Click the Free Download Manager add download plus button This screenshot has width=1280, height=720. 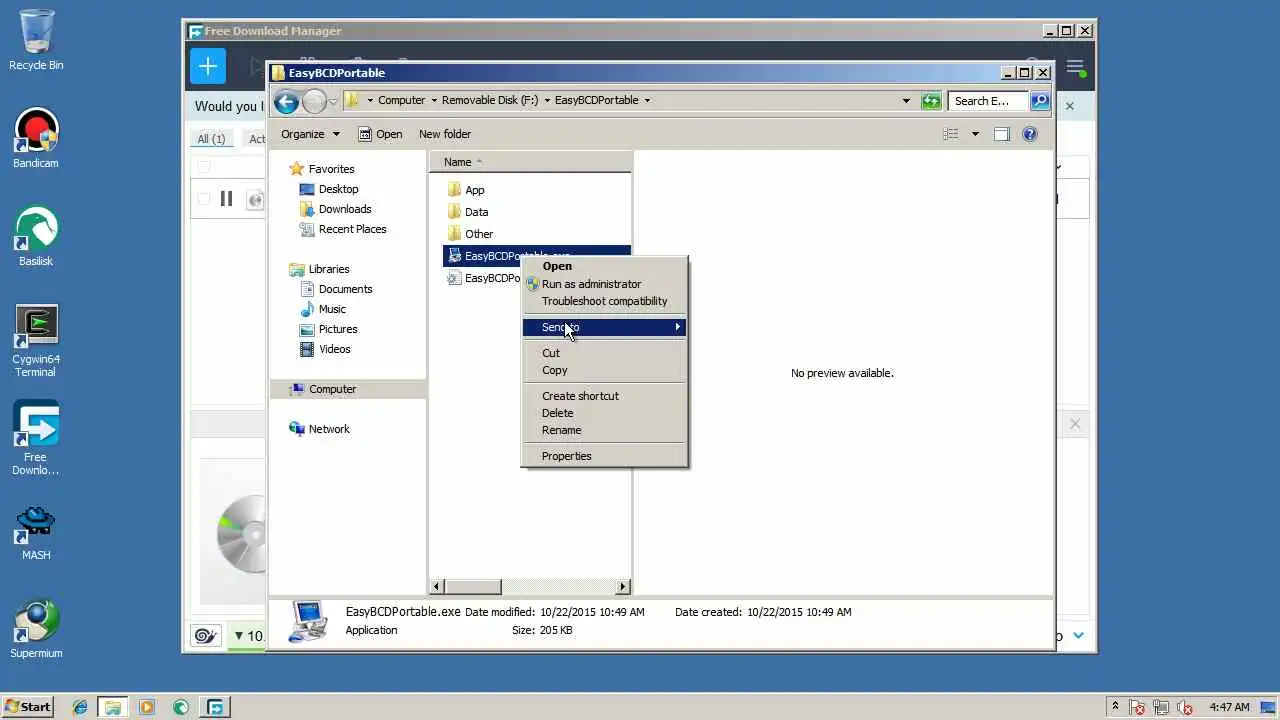point(208,67)
